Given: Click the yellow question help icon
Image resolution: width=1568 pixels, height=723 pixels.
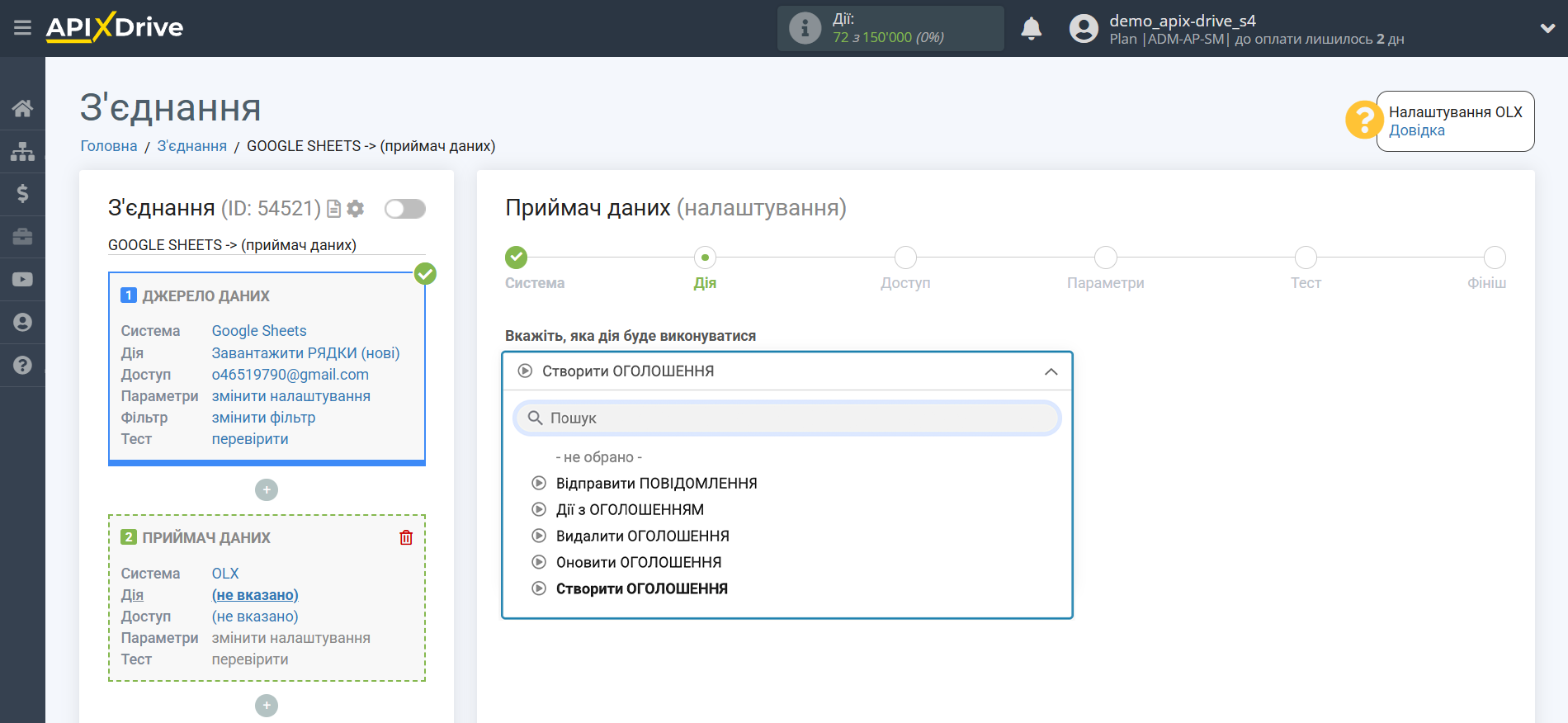Looking at the screenshot, I should pyautogui.click(x=1363, y=120).
